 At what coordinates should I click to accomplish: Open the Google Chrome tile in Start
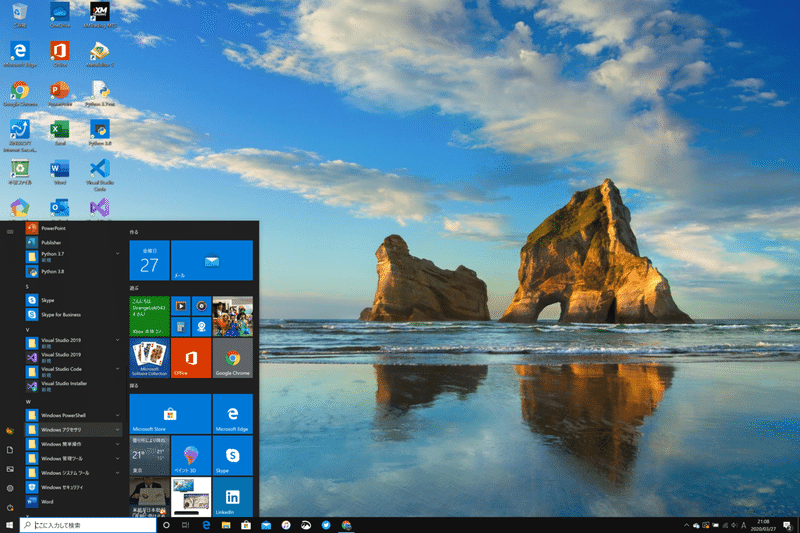(x=233, y=358)
